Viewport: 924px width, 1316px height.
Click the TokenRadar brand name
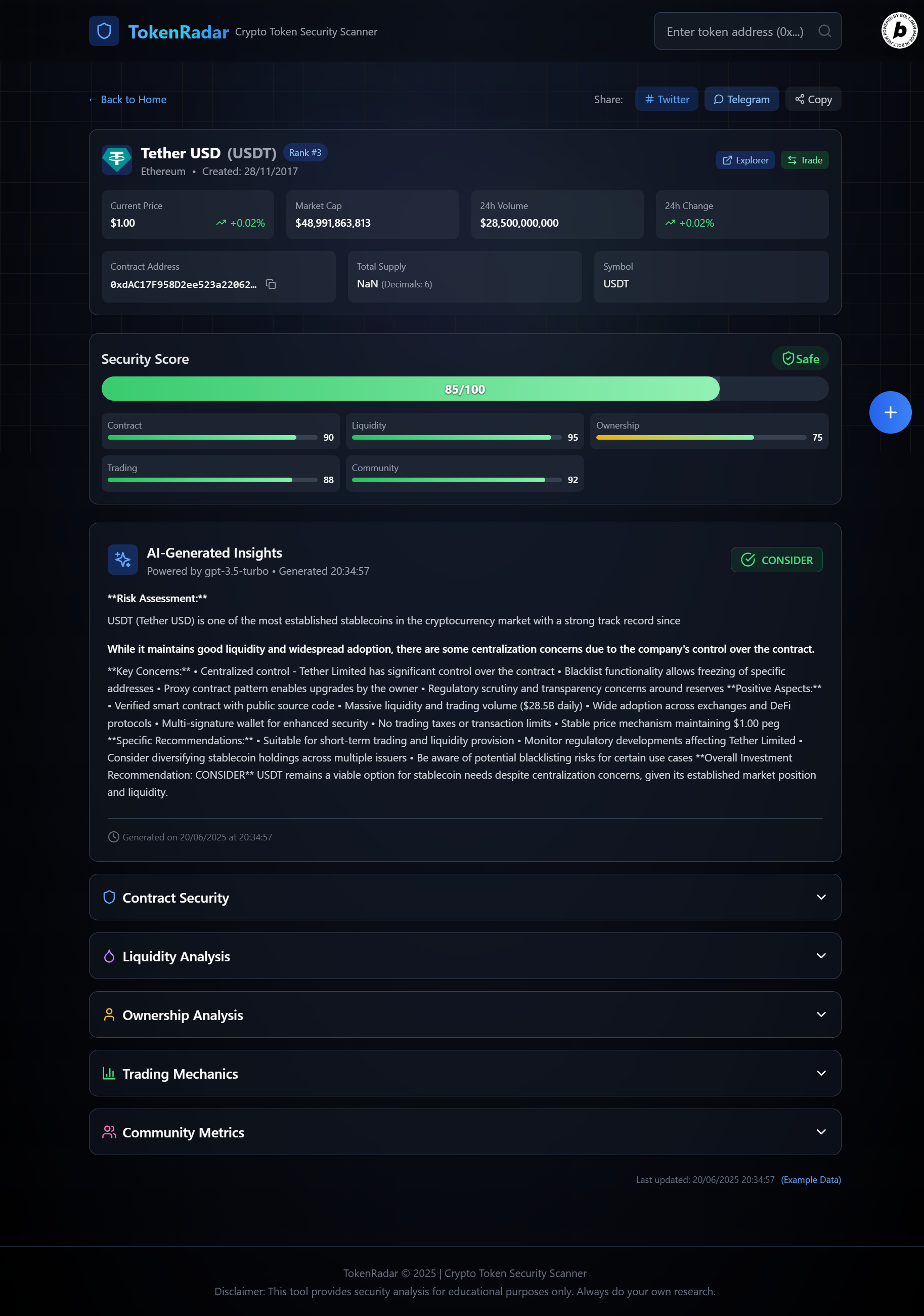pyautogui.click(x=178, y=32)
